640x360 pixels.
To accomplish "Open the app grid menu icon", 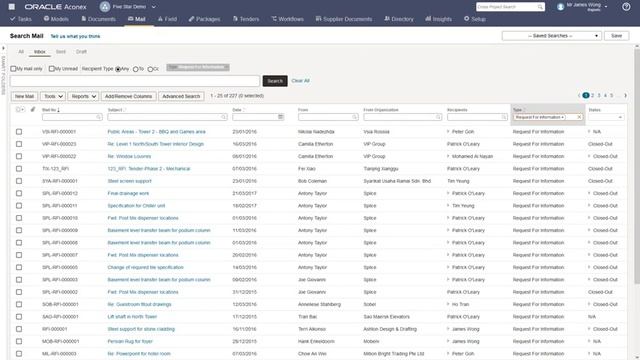I will pos(11,7).
